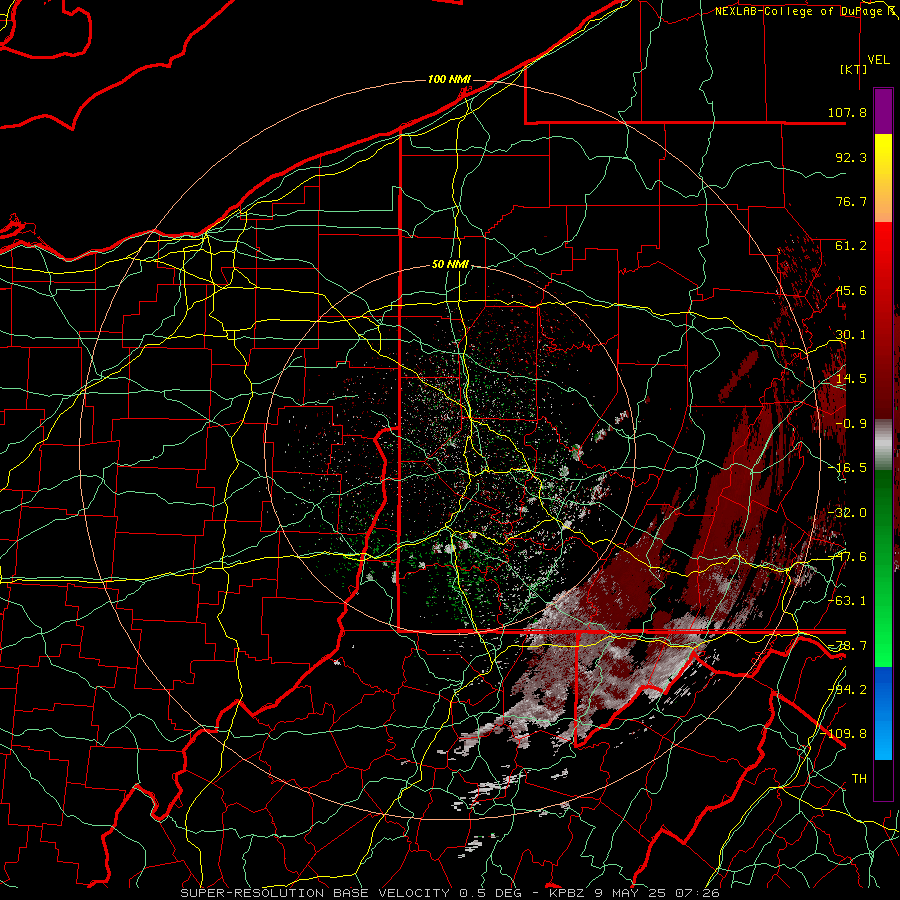Click the 76.7 velocity scale value

[851, 201]
